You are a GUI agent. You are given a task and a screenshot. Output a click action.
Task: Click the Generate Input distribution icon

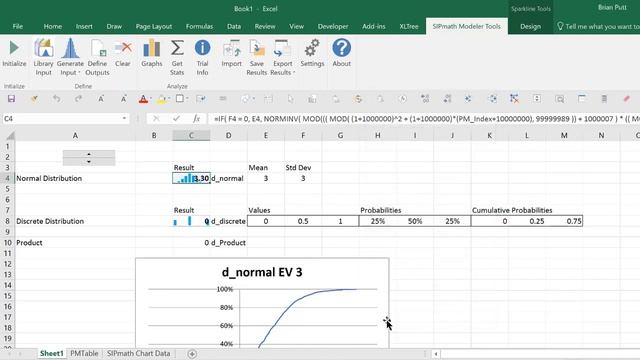pyautogui.click(x=70, y=48)
